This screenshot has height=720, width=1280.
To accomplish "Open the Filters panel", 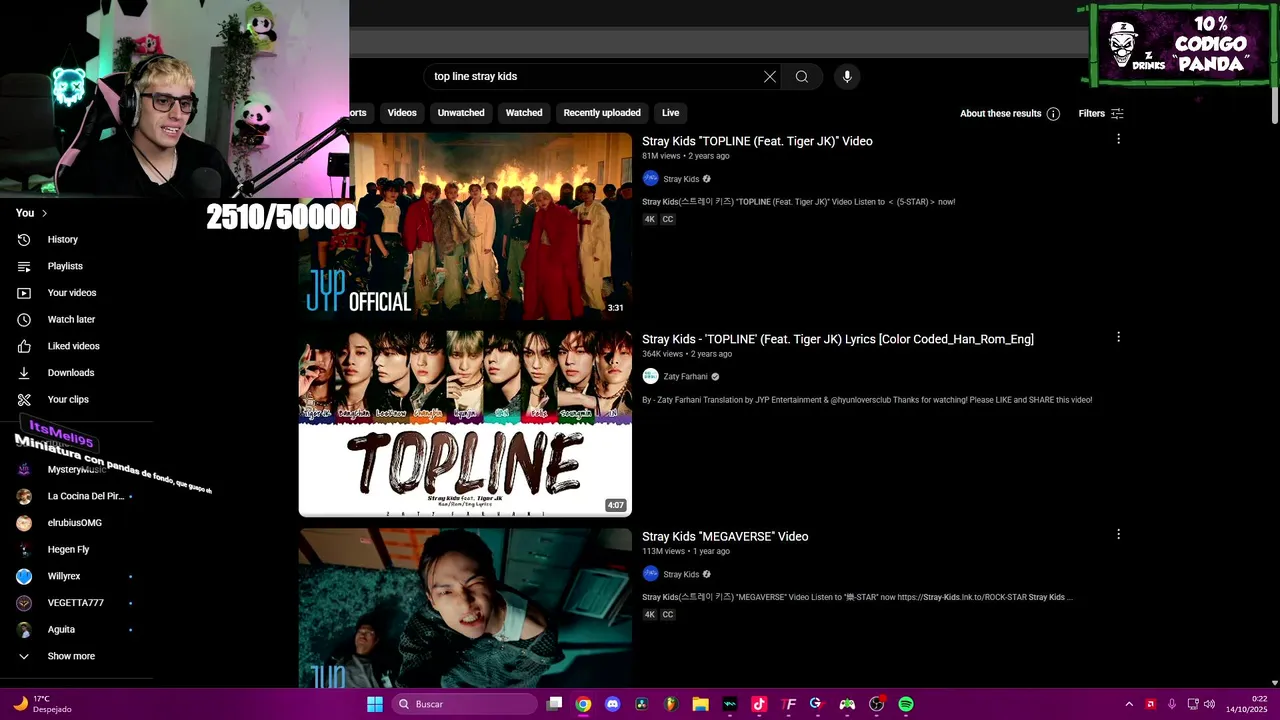I will (x=1101, y=114).
